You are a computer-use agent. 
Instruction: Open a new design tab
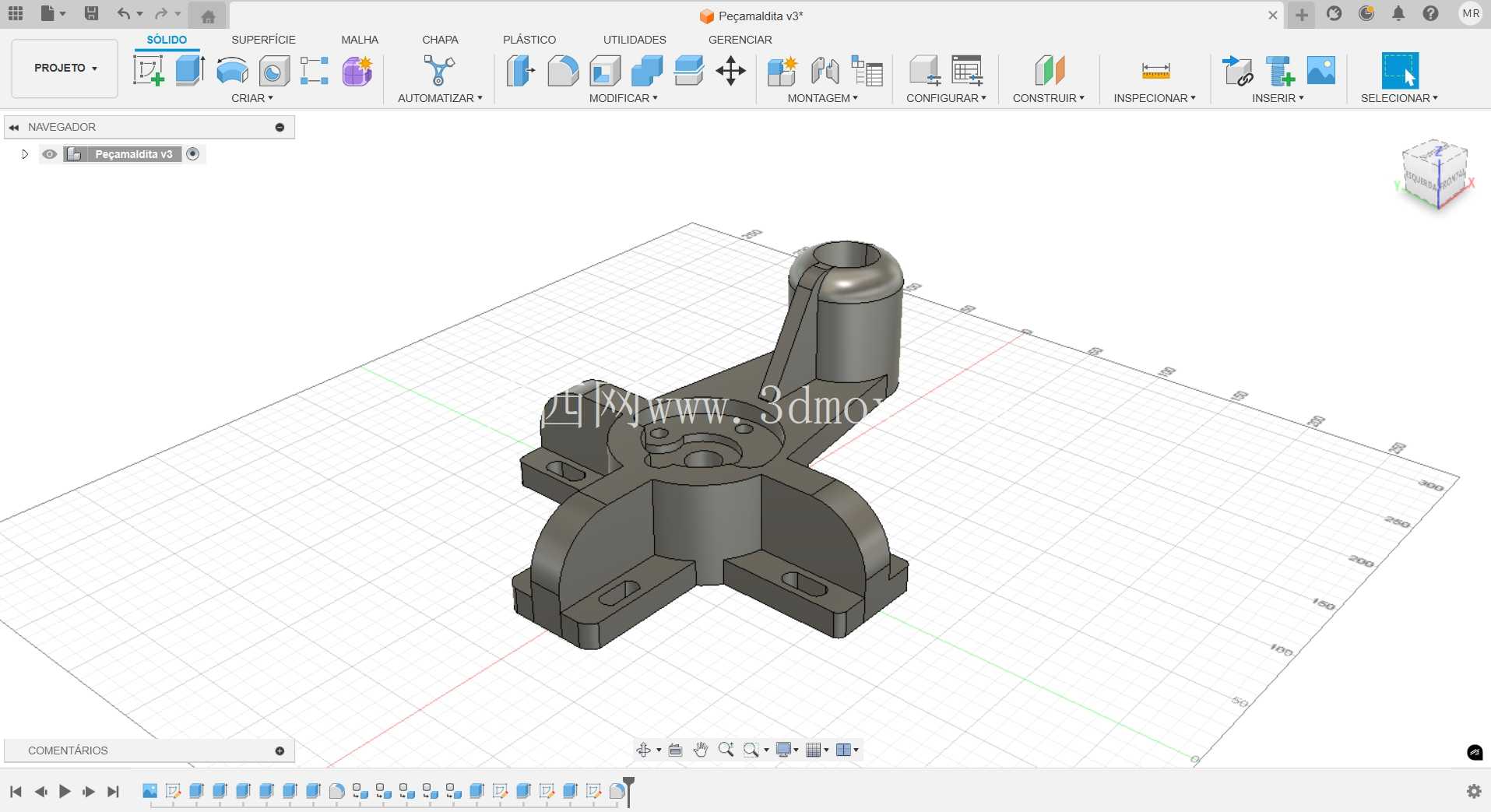click(1302, 15)
